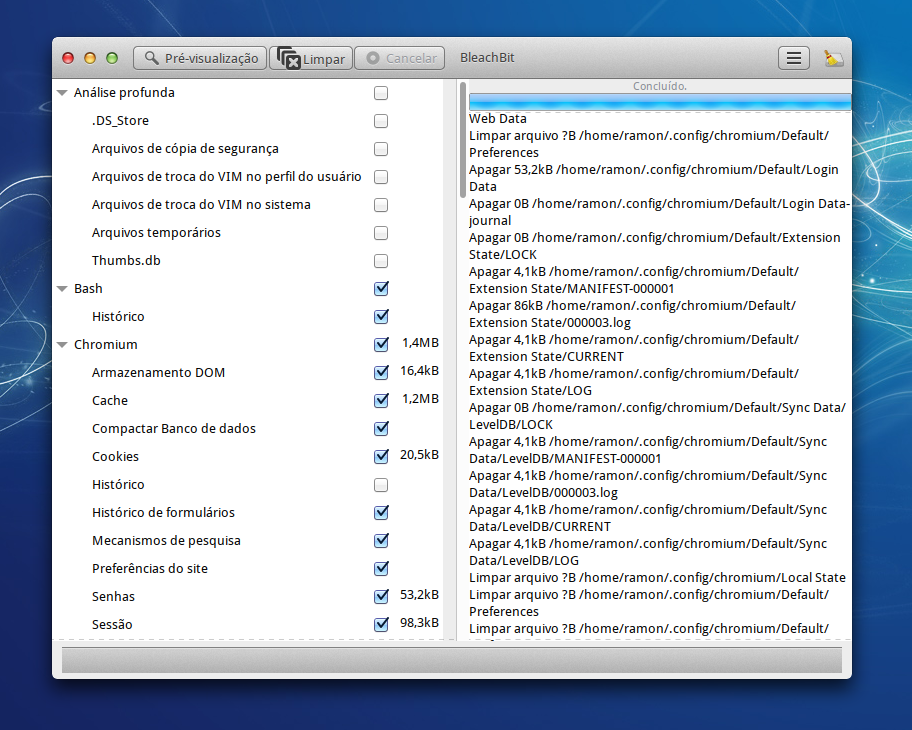Click the stop icon on Cancelar

(x=373, y=58)
